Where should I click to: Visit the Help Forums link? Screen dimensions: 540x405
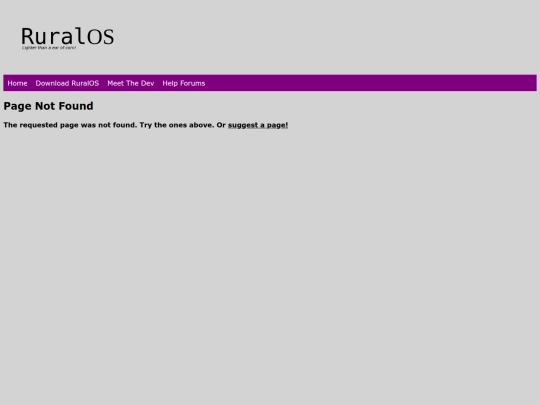[184, 83]
